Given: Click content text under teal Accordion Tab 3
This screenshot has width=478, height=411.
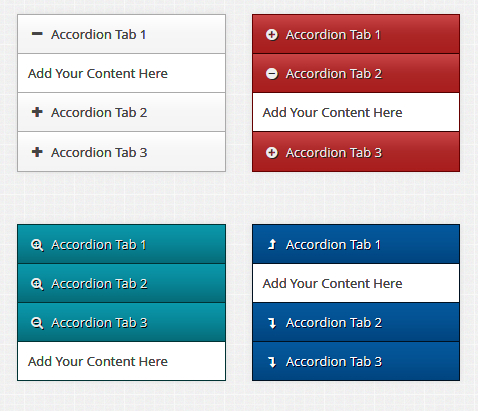Looking at the screenshot, I should 98,361.
